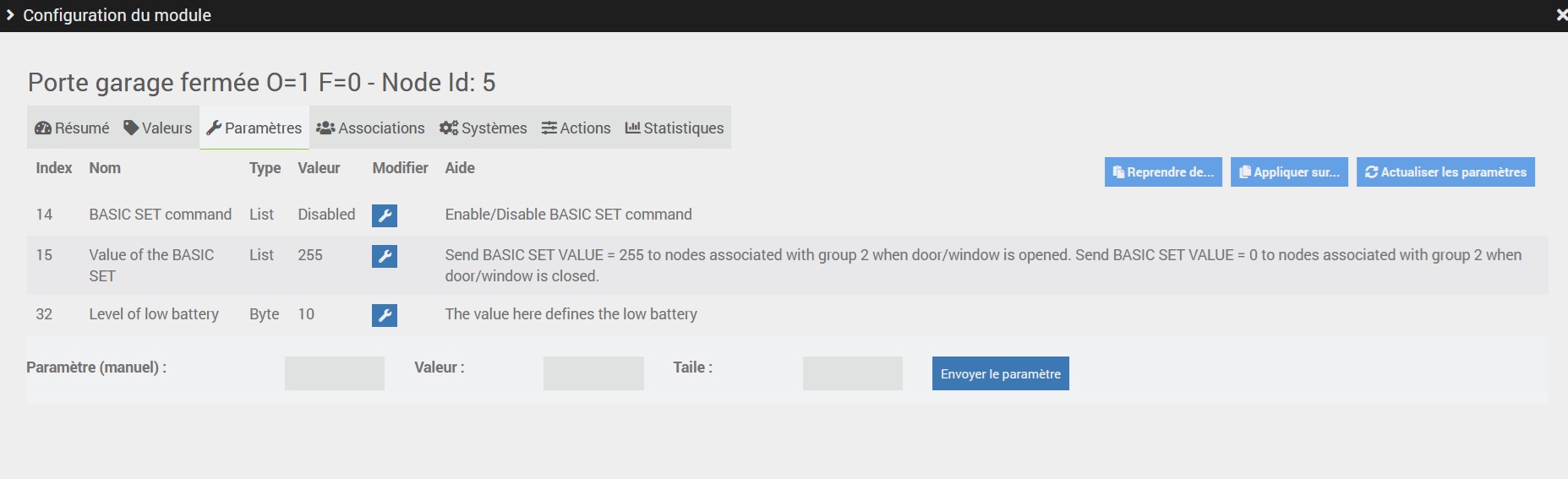Select the Paramètres tab
The height and width of the screenshot is (479, 1568).
click(254, 128)
